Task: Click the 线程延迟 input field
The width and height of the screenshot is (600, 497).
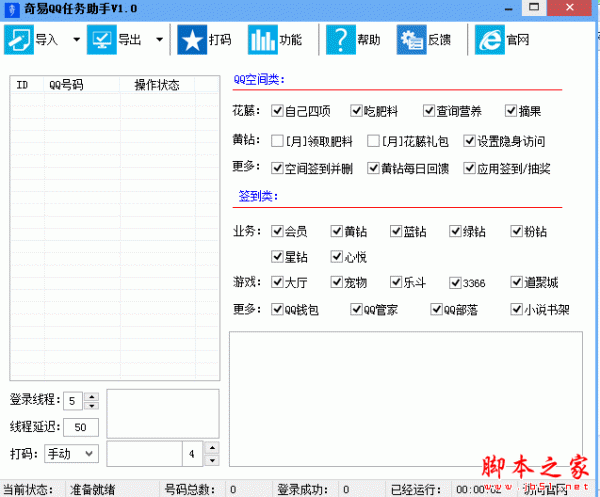Action: 81,427
